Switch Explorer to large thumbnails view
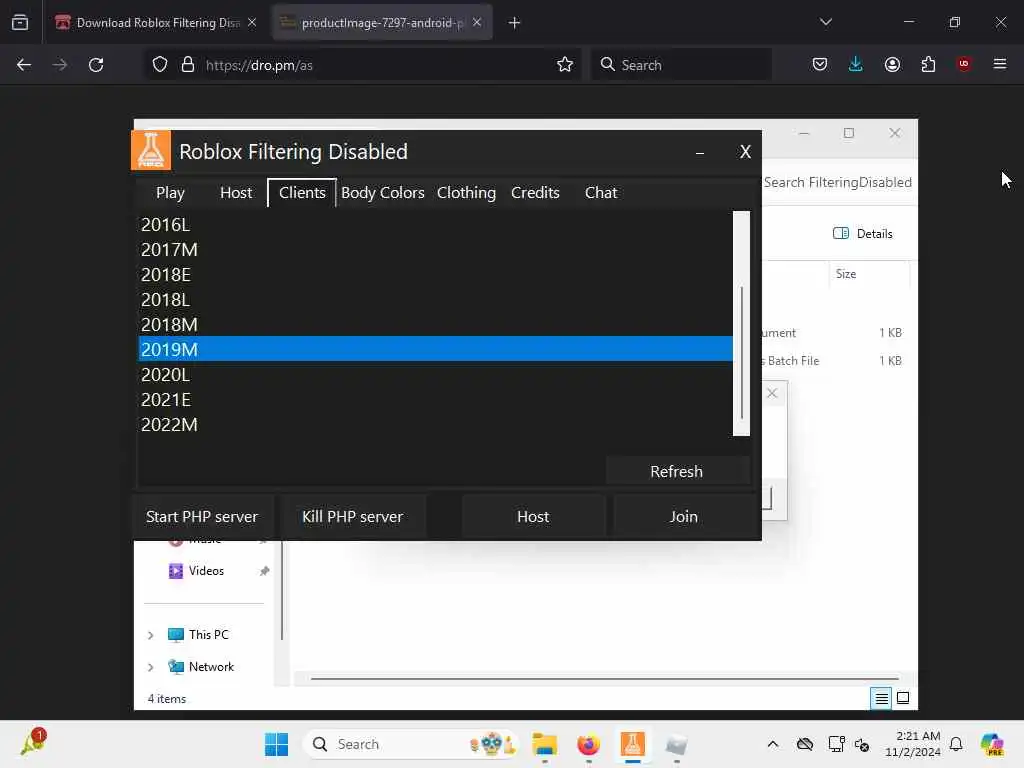Screen dimensions: 1024x768 (x=903, y=699)
